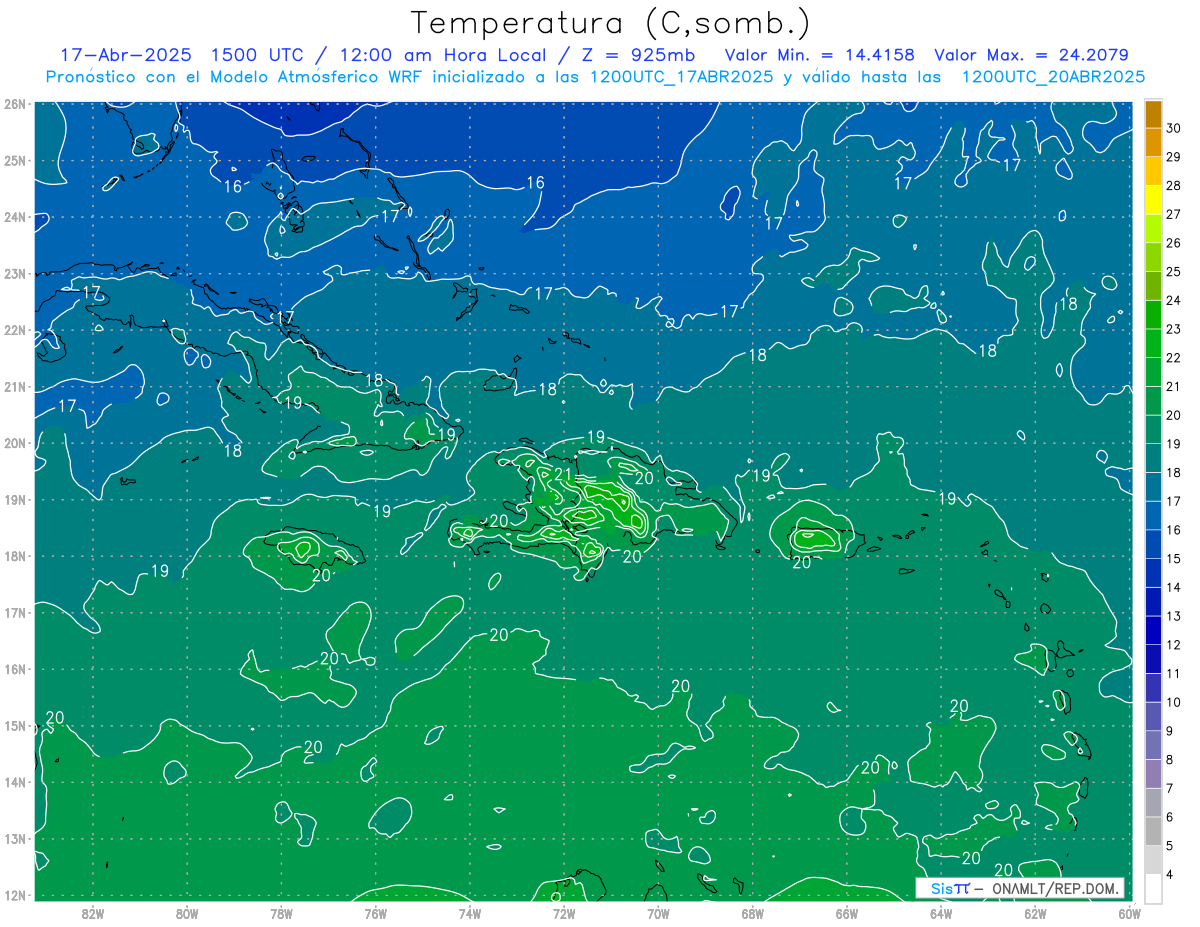The image size is (1200, 927).
Task: Select the white swatch labeled 4
Action: pyautogui.click(x=1153, y=889)
